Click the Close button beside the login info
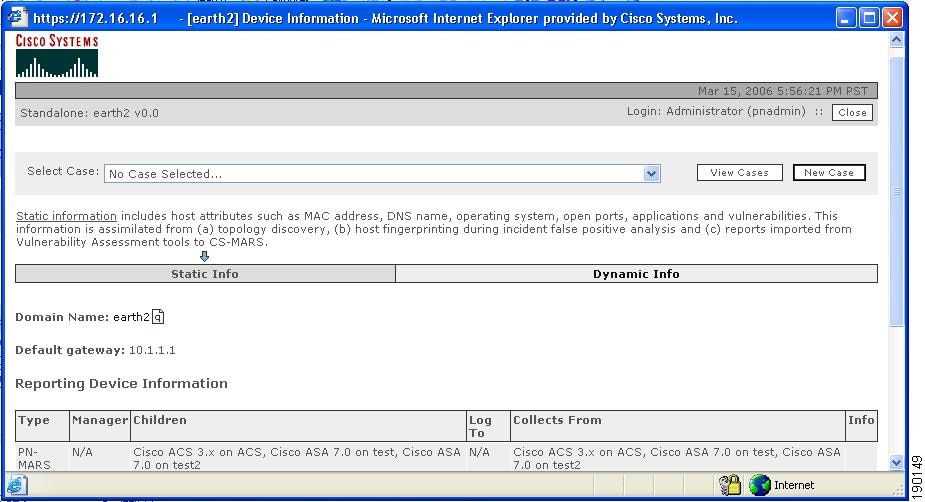925x502 pixels. click(x=852, y=113)
